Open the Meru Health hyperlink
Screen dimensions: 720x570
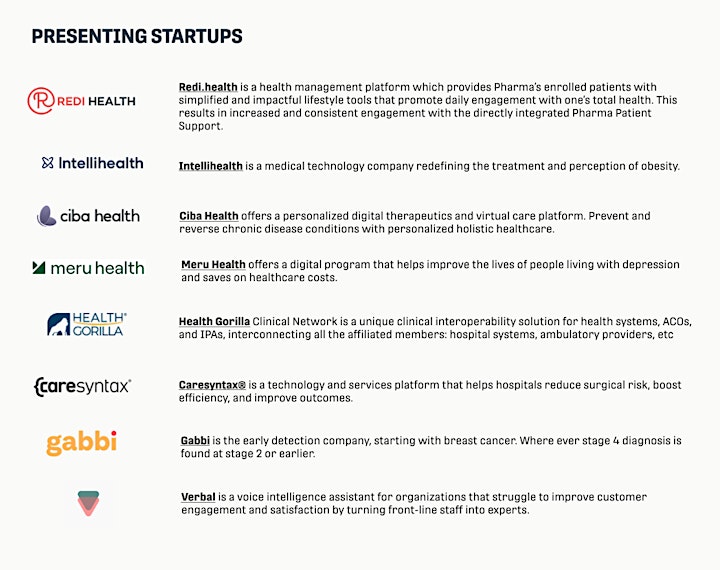click(x=214, y=265)
